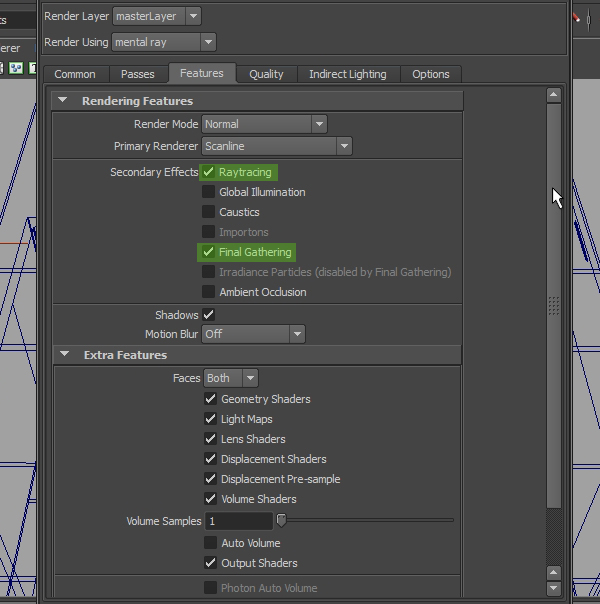600x604 pixels.
Task: Click the Volume Samples value field
Action: coord(239,521)
